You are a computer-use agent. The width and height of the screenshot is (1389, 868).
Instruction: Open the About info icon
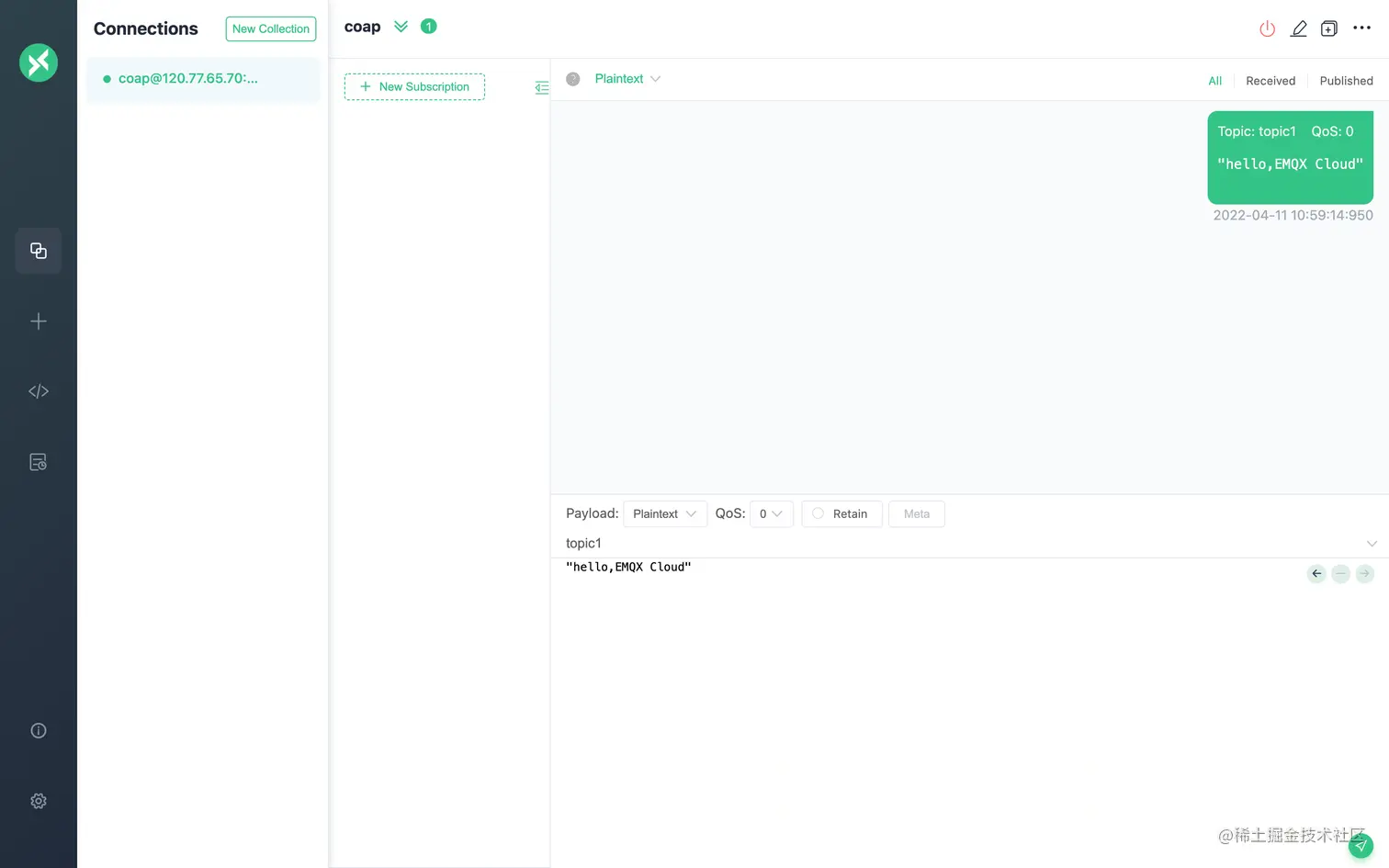(38, 729)
